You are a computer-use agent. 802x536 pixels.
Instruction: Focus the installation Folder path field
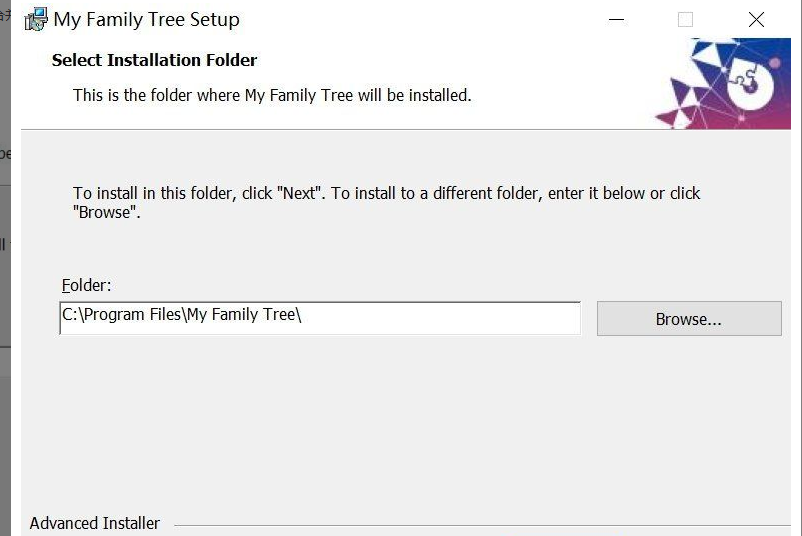pos(320,318)
